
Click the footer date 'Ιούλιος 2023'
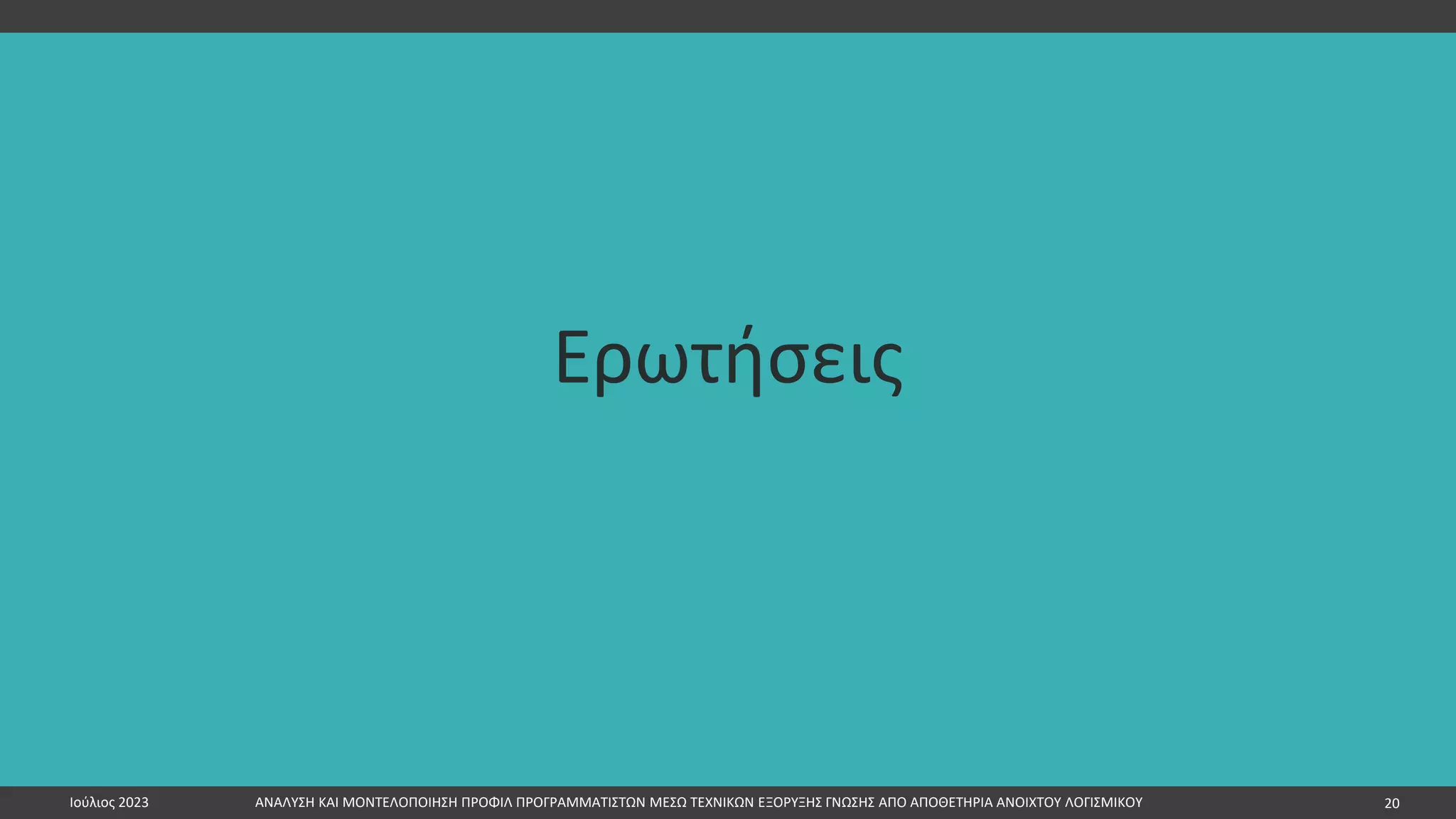click(109, 803)
